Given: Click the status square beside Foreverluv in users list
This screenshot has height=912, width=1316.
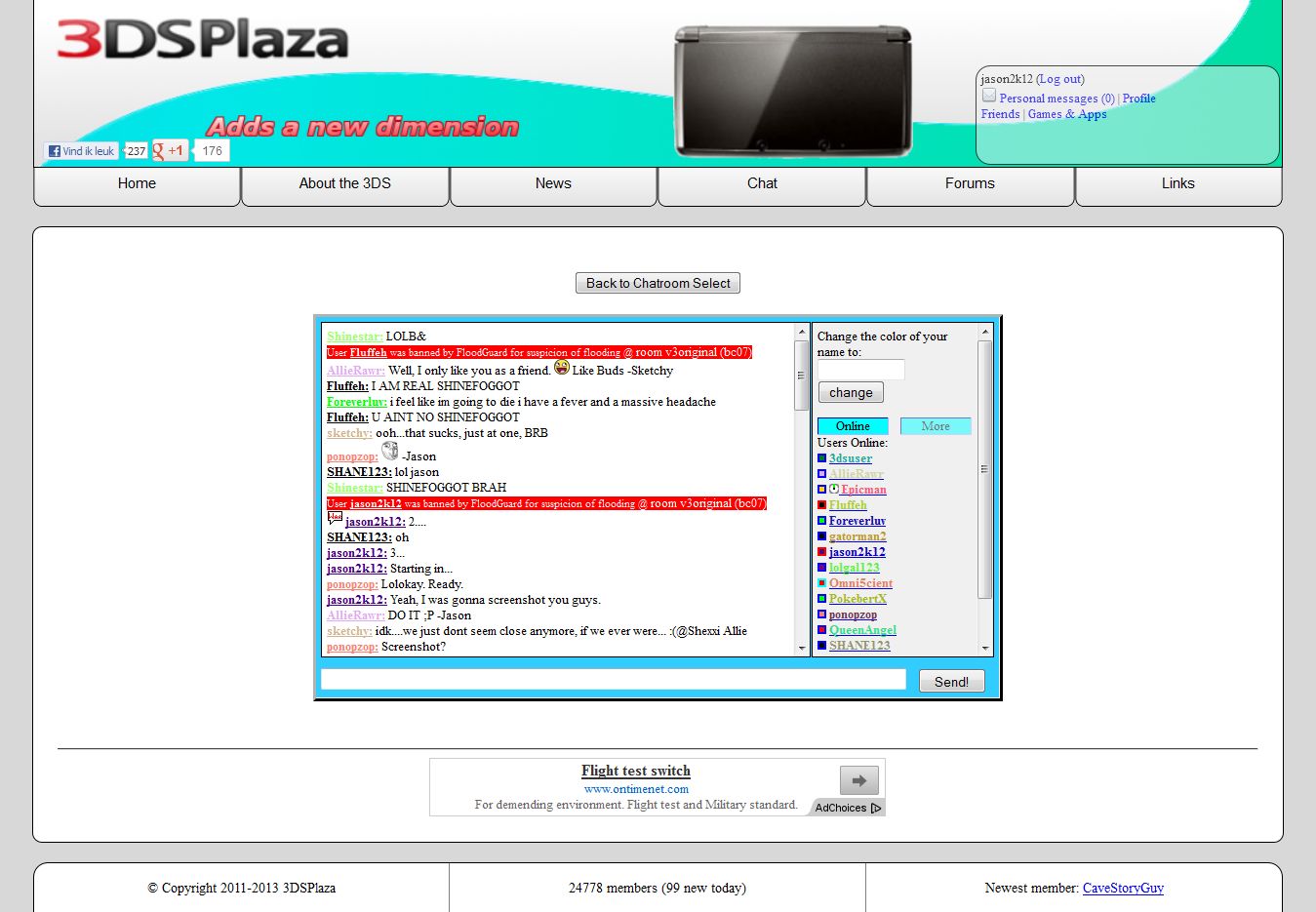Looking at the screenshot, I should pyautogui.click(x=821, y=521).
